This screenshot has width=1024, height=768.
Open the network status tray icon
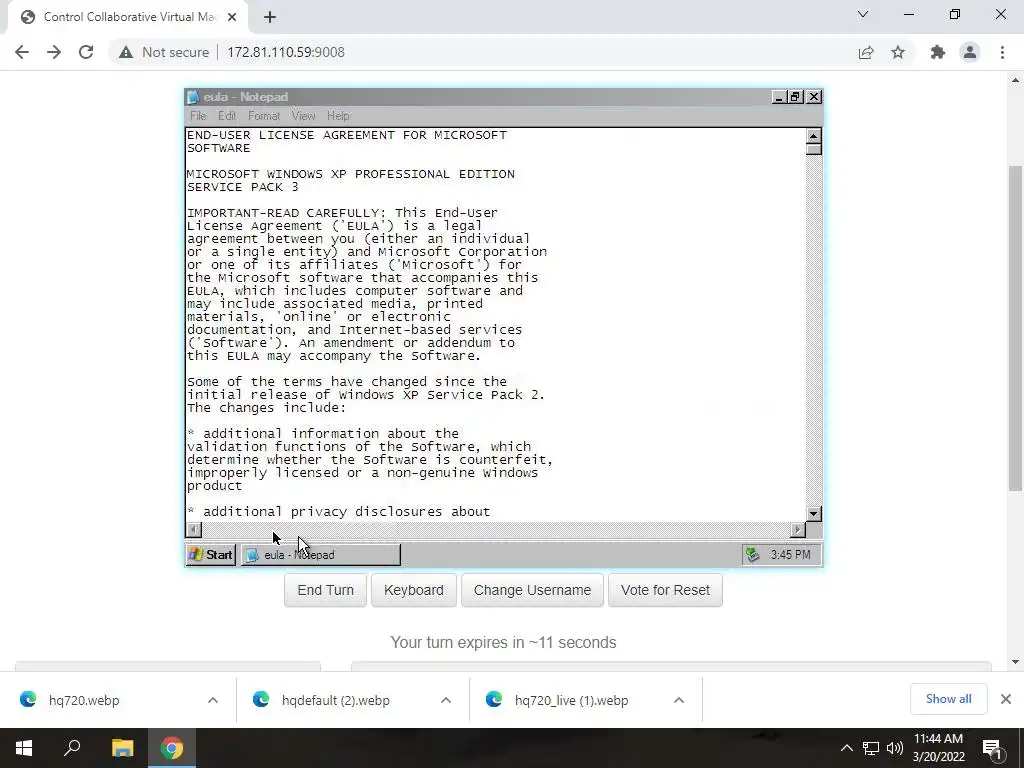pyautogui.click(x=871, y=748)
